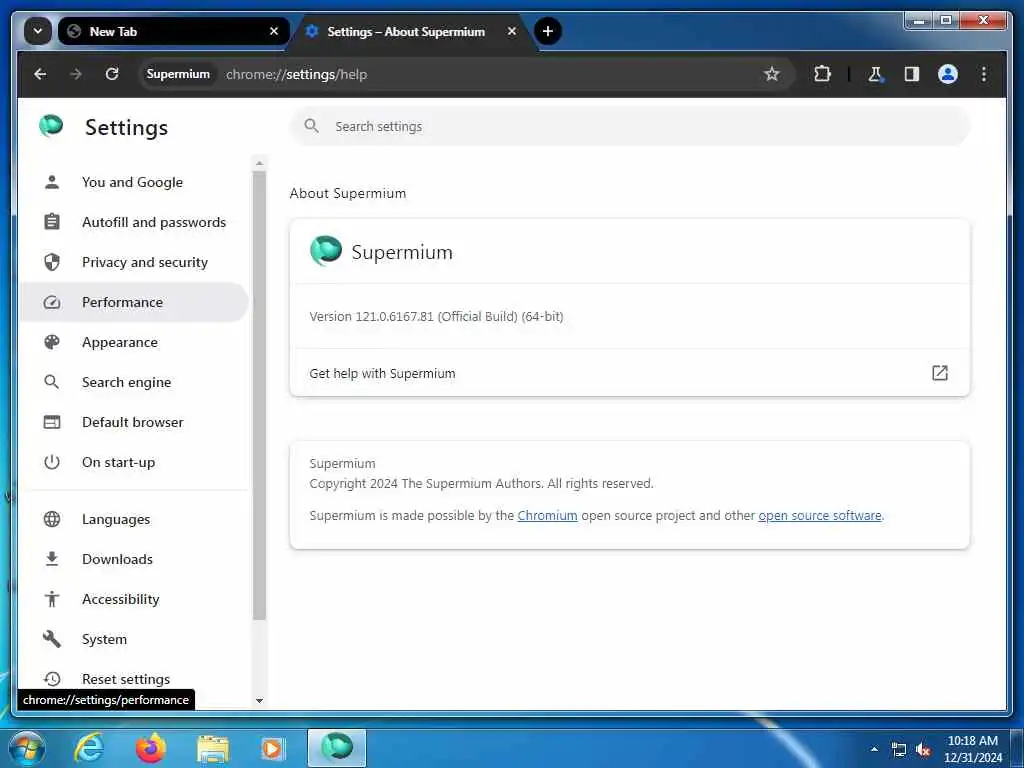Viewport: 1024px width, 768px height.
Task: Close the New Tab tab
Action: (274, 31)
